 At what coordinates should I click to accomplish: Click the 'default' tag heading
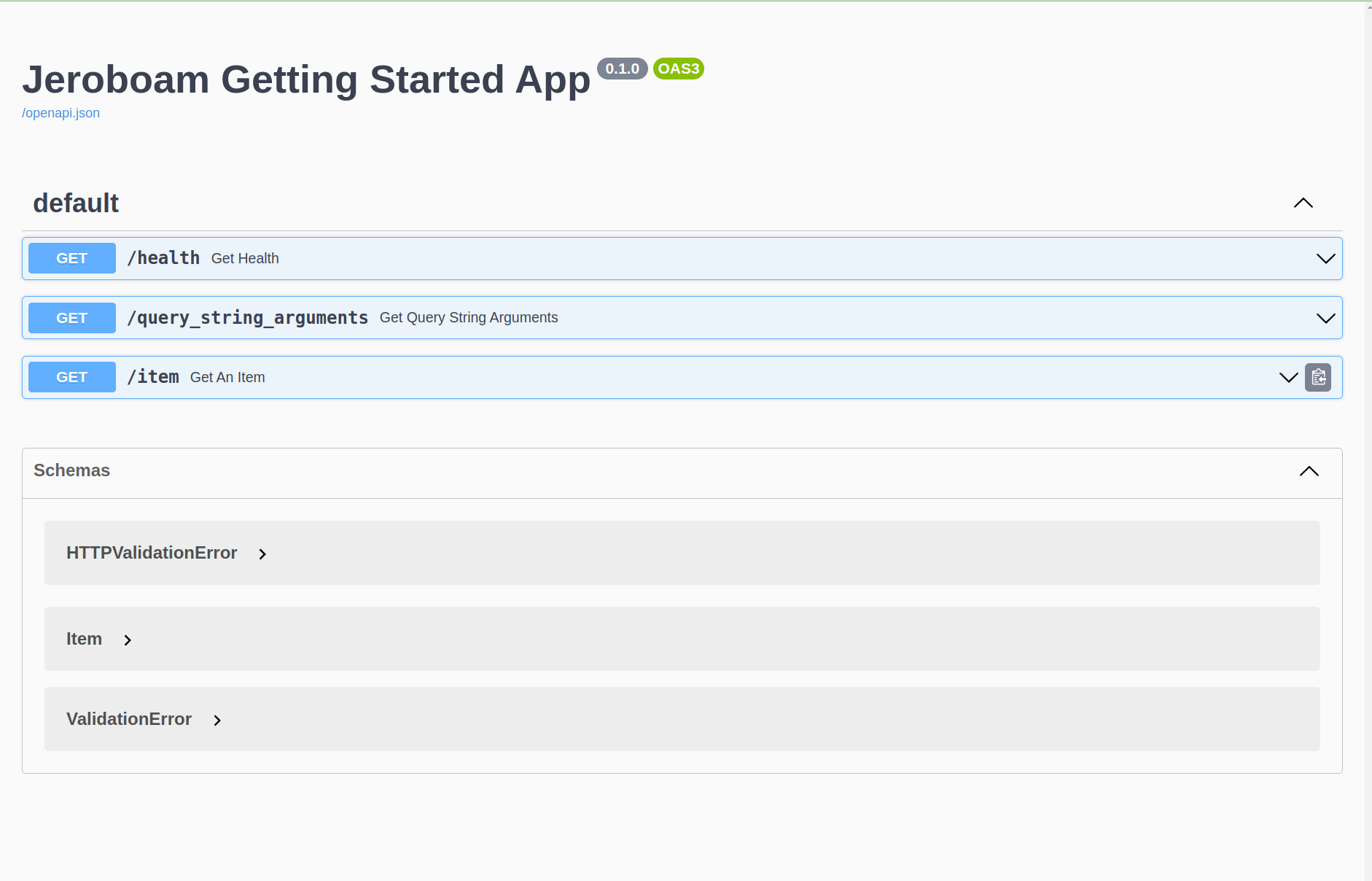pyautogui.click(x=76, y=203)
